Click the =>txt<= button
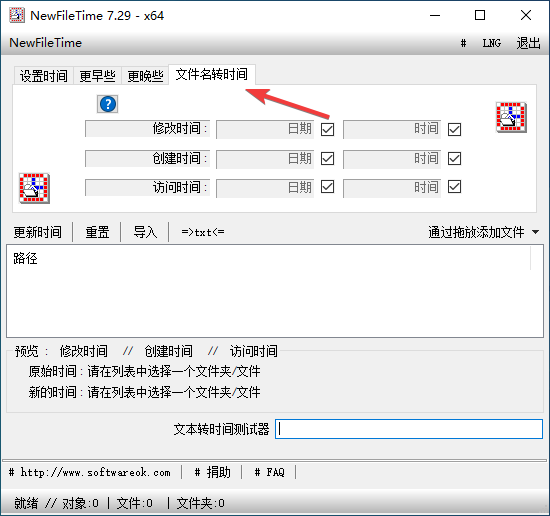Viewport: 550px width, 516px height. pos(203,232)
